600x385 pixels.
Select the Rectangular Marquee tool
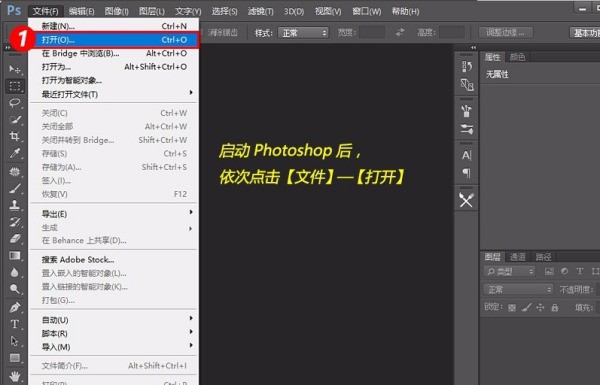(15, 86)
